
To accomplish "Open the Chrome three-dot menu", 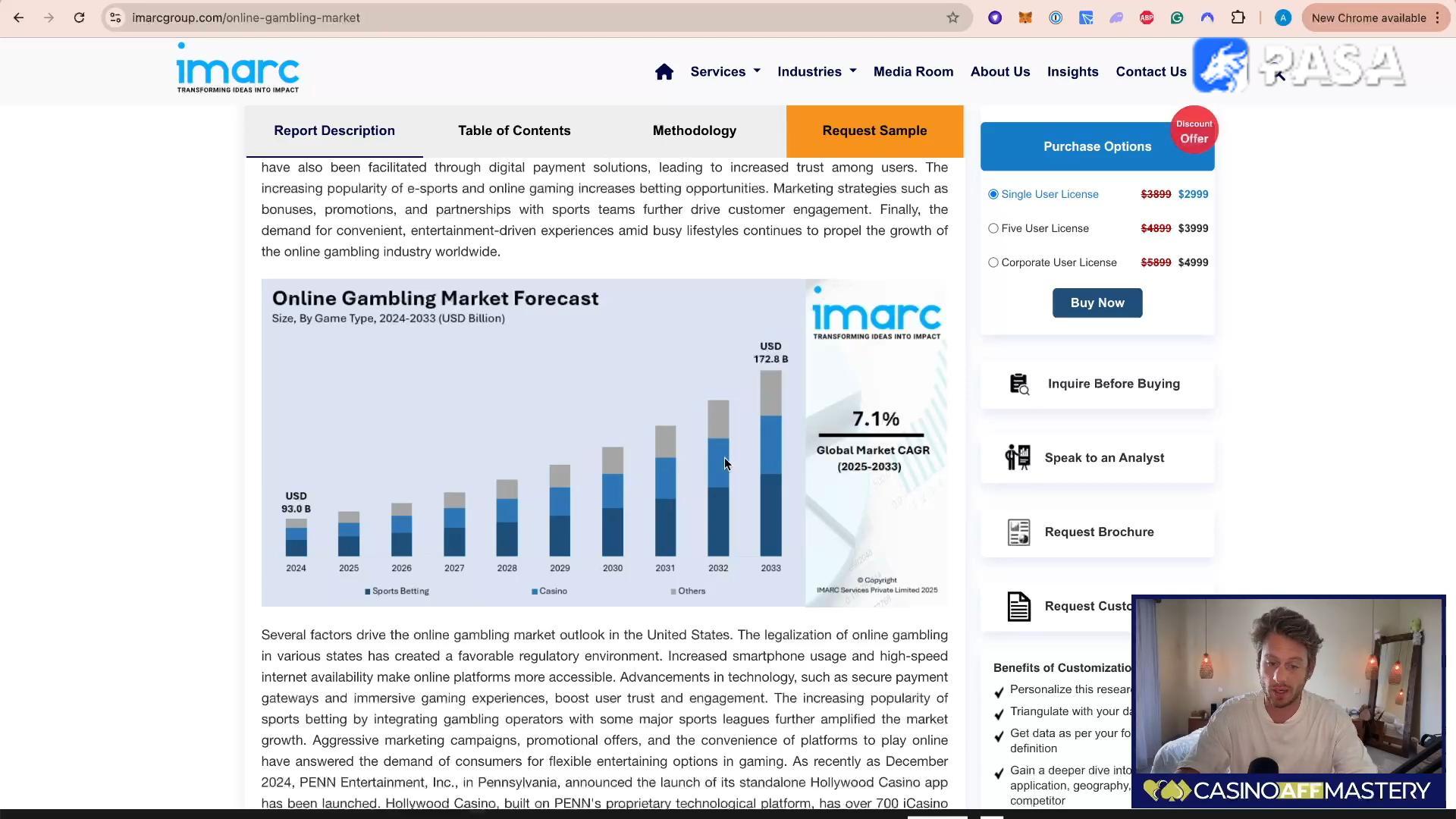I will [1438, 17].
